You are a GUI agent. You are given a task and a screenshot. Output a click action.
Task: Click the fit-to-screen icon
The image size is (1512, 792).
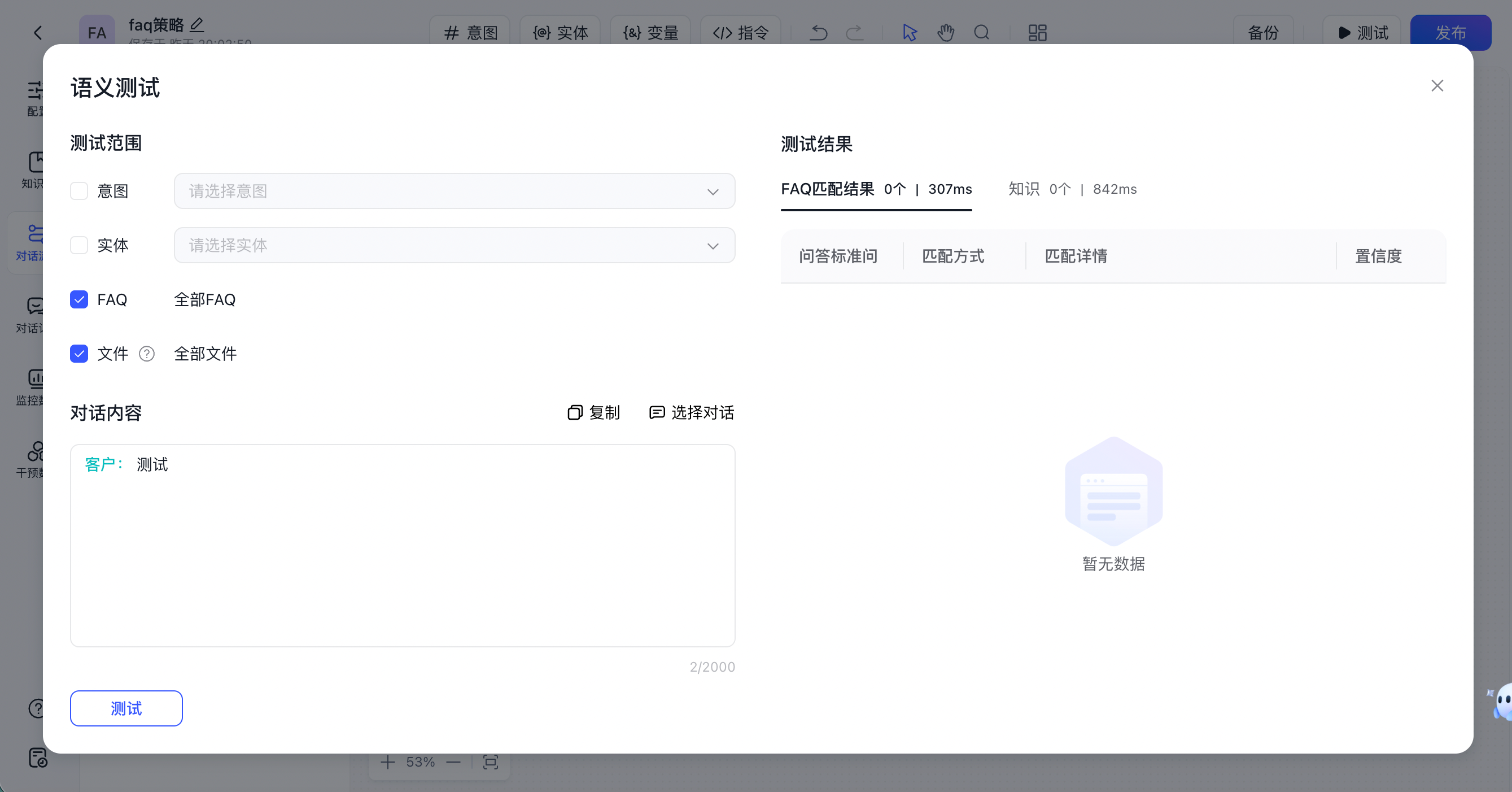490,762
